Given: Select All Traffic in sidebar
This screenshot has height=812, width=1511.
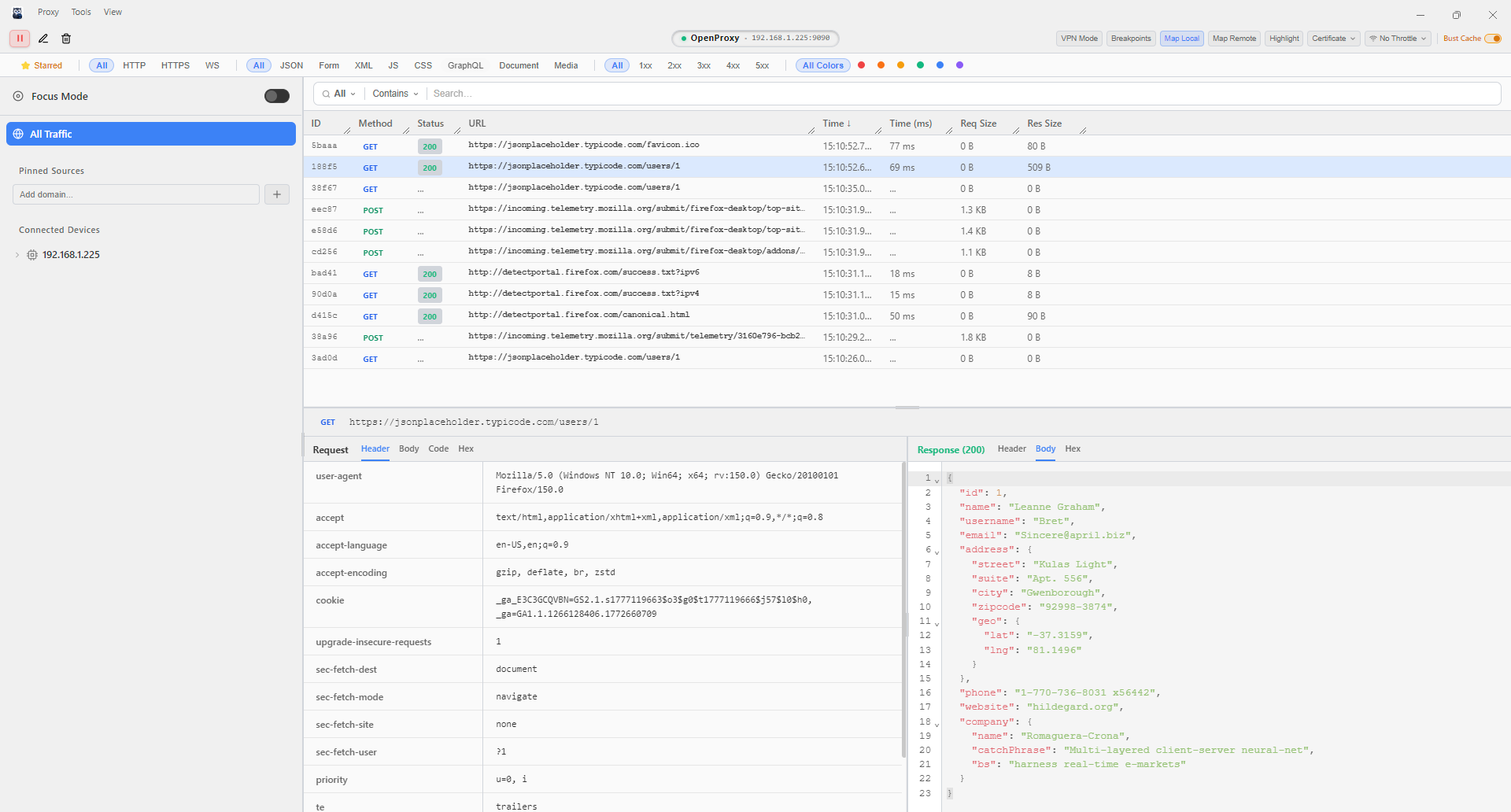Looking at the screenshot, I should (151, 134).
